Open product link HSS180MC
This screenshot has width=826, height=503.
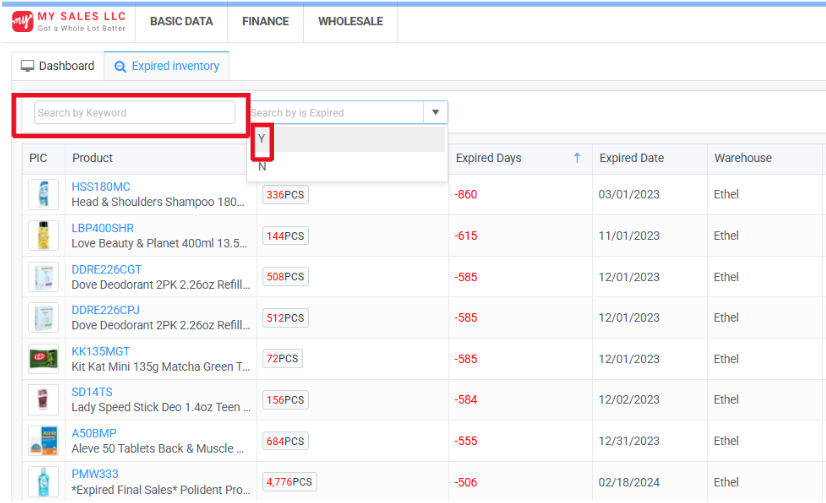pyautogui.click(x=101, y=187)
